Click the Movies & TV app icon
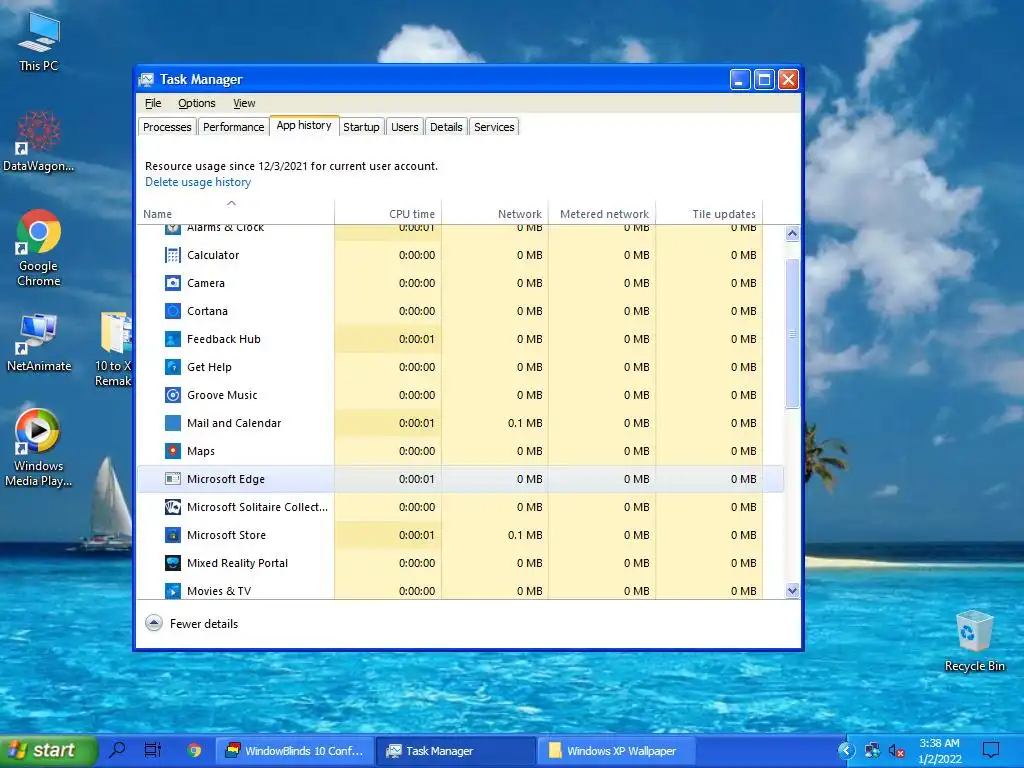Viewport: 1024px width, 768px height. [x=172, y=591]
